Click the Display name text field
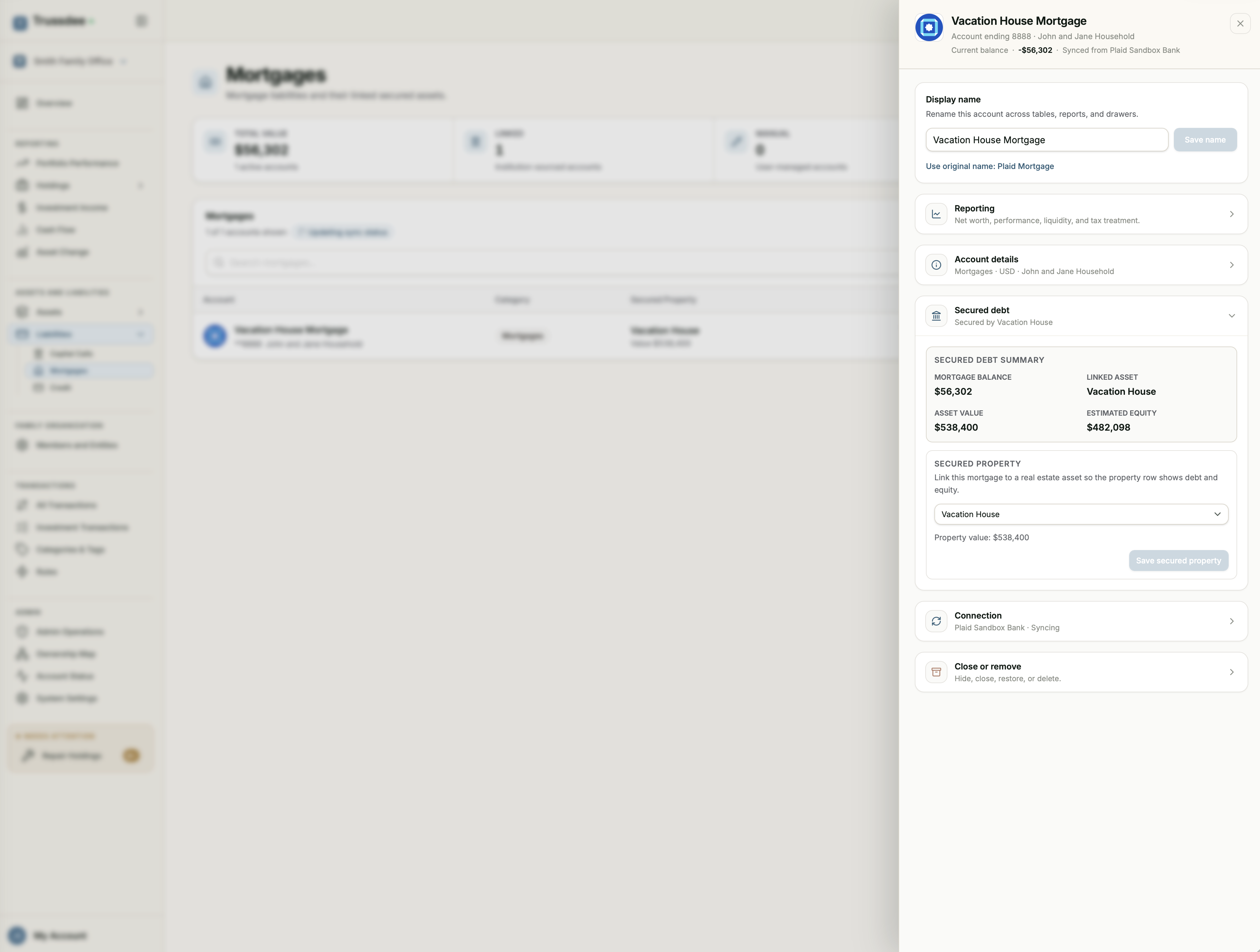 1046,140
